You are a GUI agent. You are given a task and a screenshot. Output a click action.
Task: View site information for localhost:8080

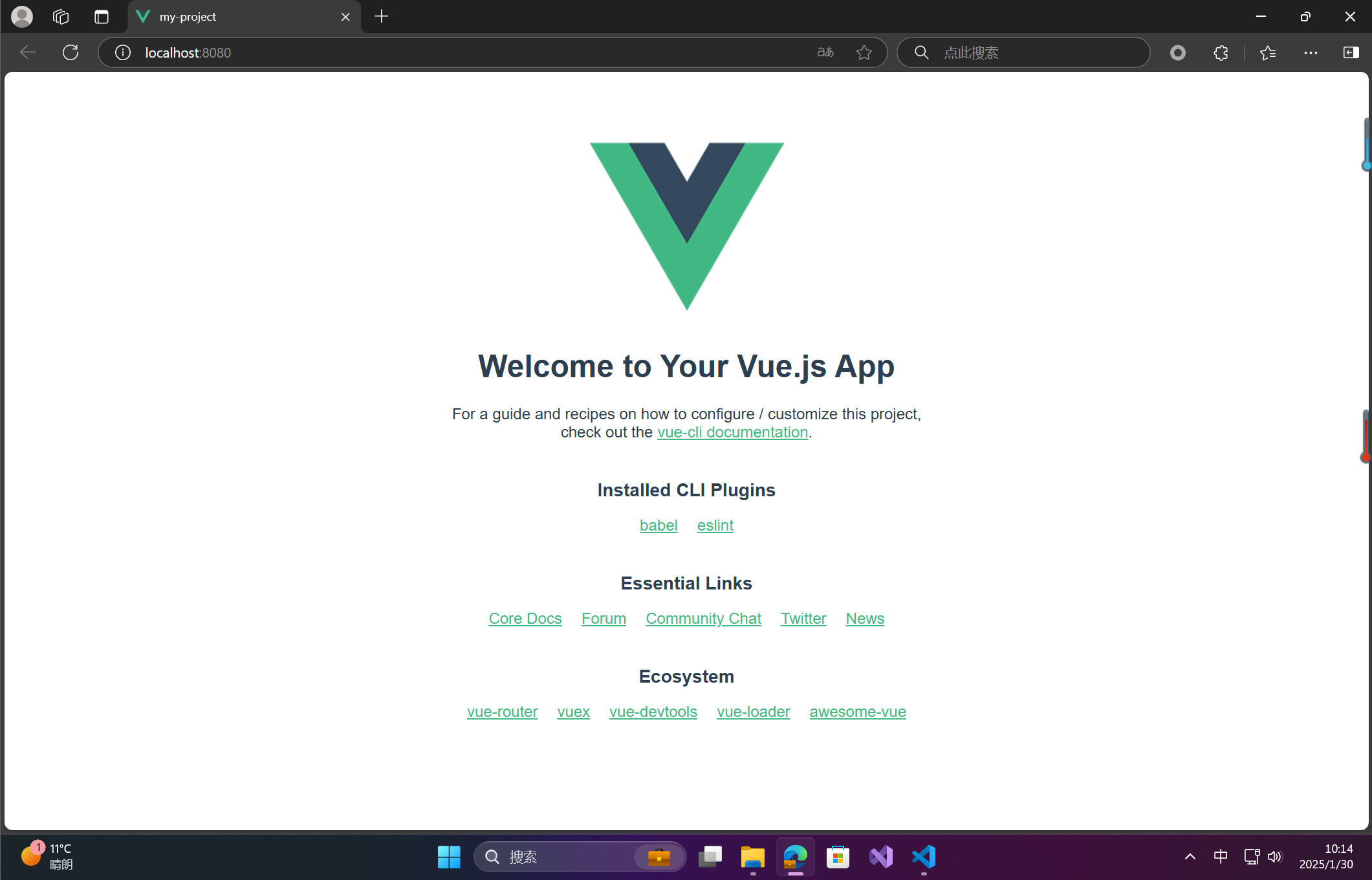point(122,52)
